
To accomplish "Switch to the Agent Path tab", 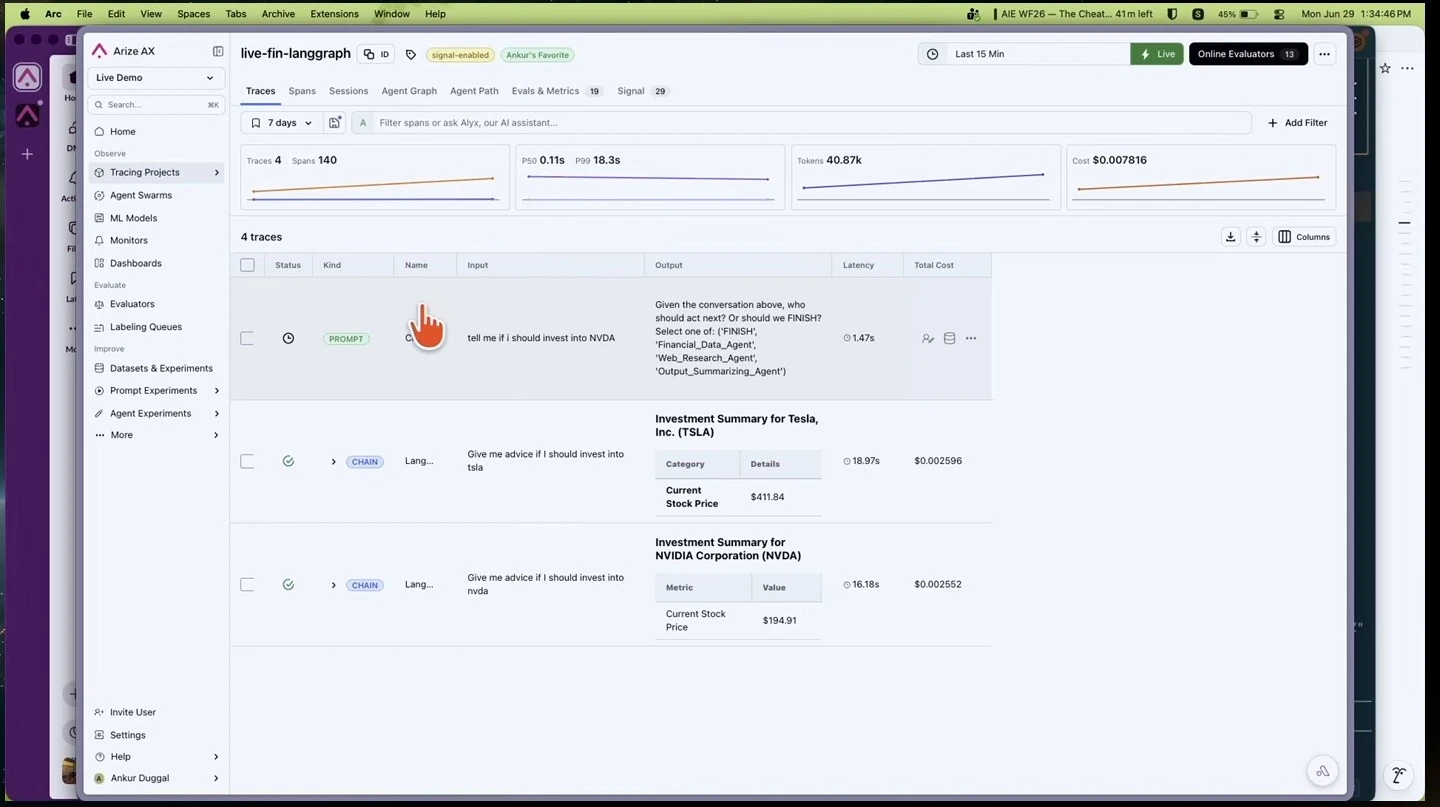I will (x=474, y=91).
